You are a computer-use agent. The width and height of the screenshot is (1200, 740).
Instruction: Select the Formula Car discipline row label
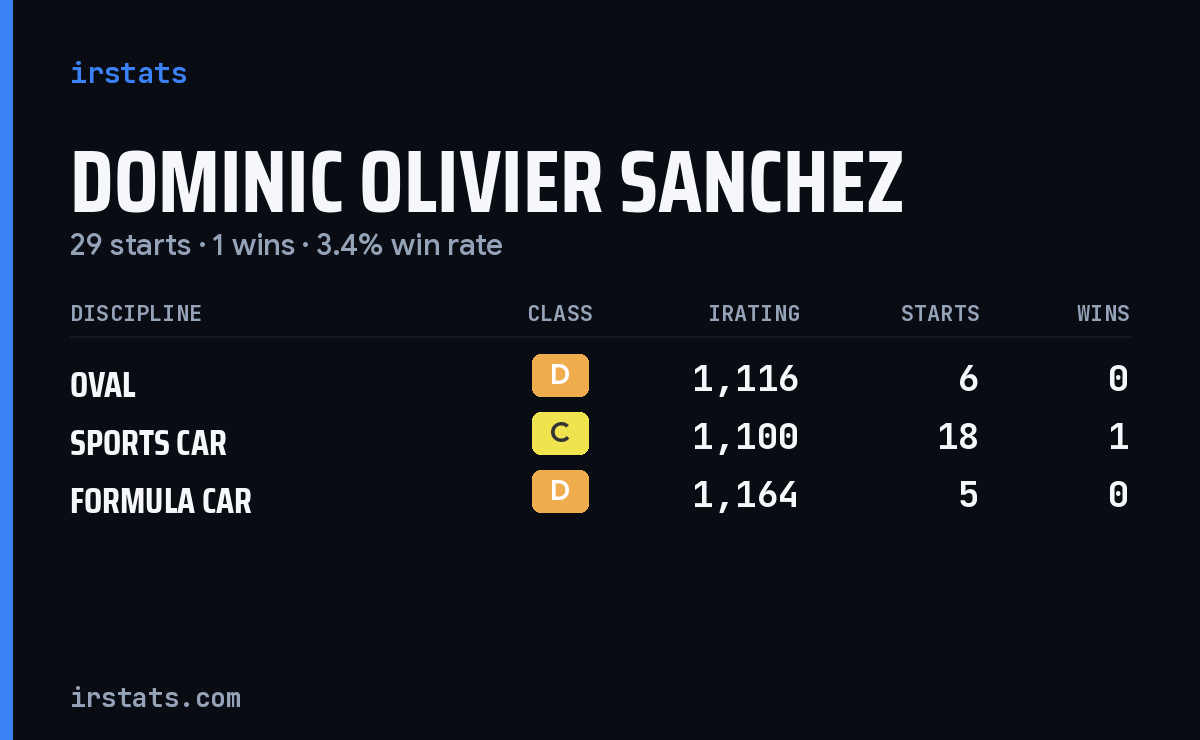pos(161,501)
